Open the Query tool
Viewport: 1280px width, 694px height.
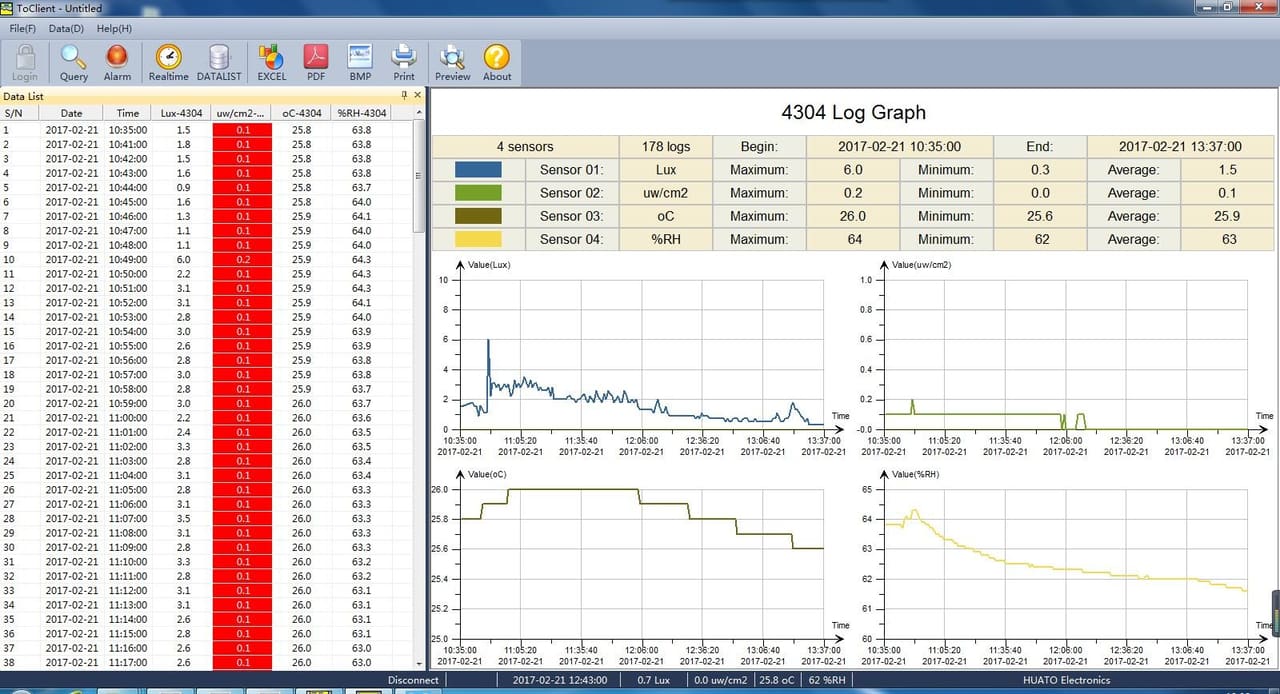pyautogui.click(x=74, y=62)
